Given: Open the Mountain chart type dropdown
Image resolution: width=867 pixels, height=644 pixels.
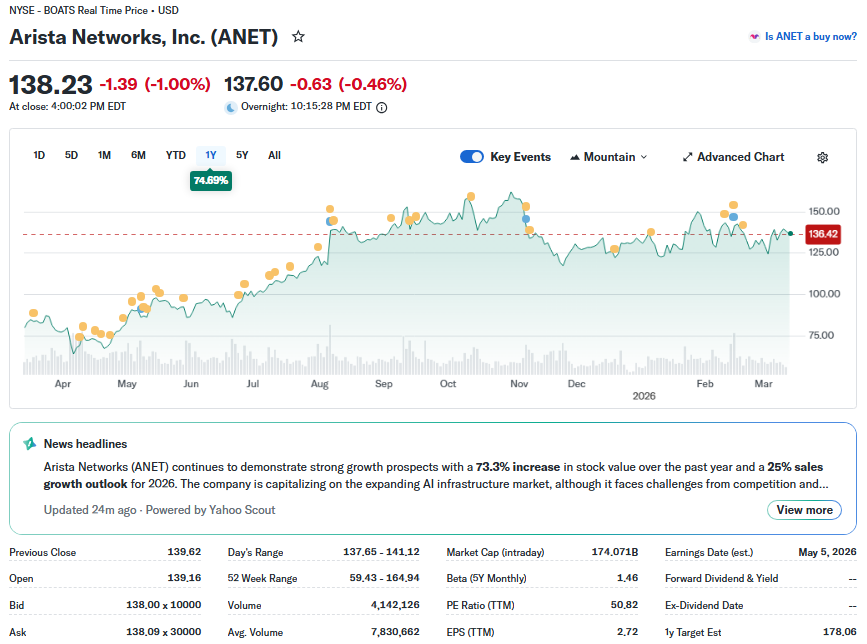Looking at the screenshot, I should 608,157.
